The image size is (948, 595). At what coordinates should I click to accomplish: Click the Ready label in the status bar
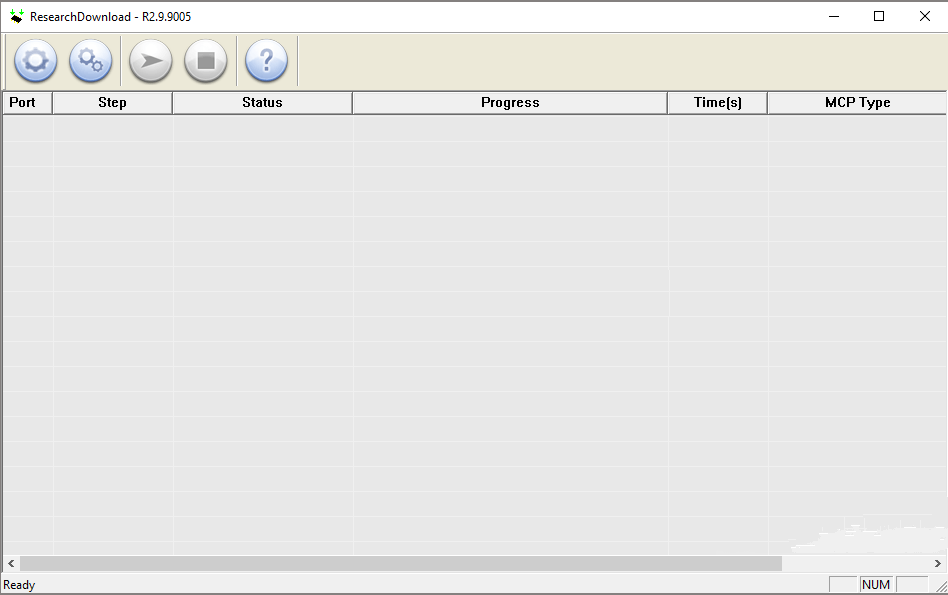point(19,584)
